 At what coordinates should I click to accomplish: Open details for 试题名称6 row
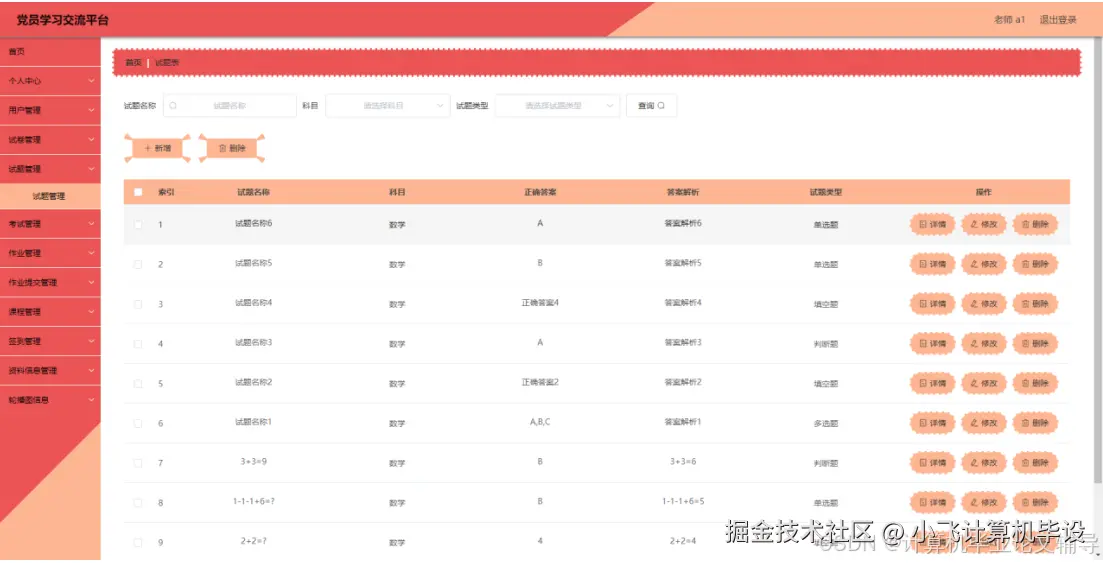coord(932,224)
